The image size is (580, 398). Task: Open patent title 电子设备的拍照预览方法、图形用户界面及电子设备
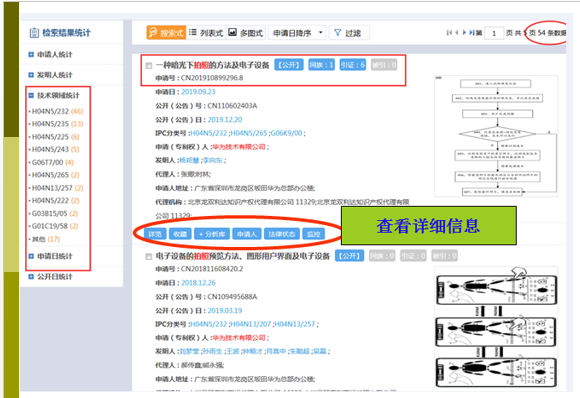coord(242,256)
